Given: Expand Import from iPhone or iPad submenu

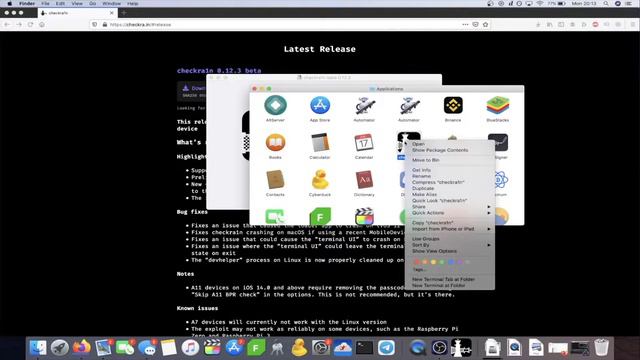Looking at the screenshot, I should tap(449, 229).
